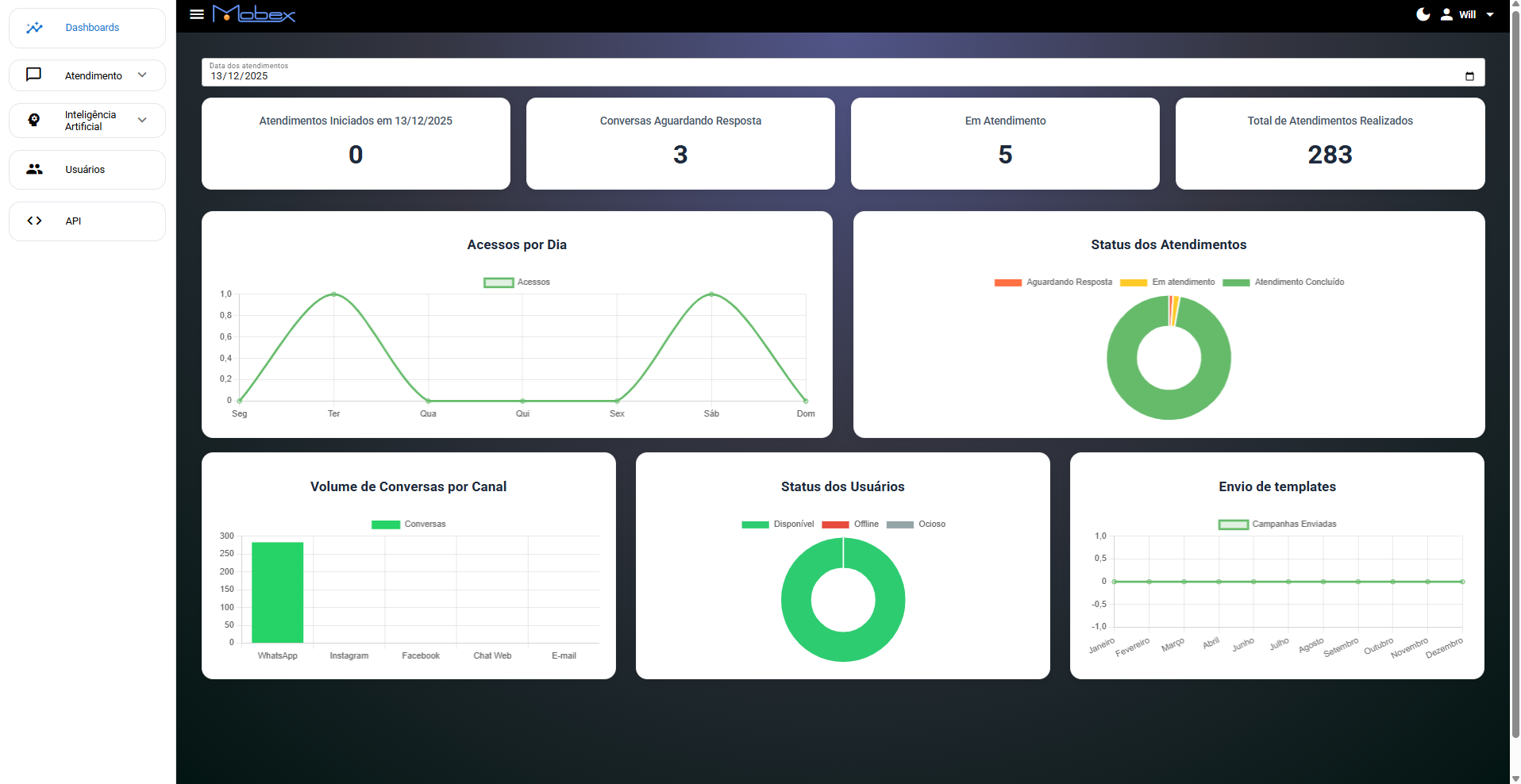Expand the Atendimento submenu chevron
1521x784 pixels.
pyautogui.click(x=142, y=75)
